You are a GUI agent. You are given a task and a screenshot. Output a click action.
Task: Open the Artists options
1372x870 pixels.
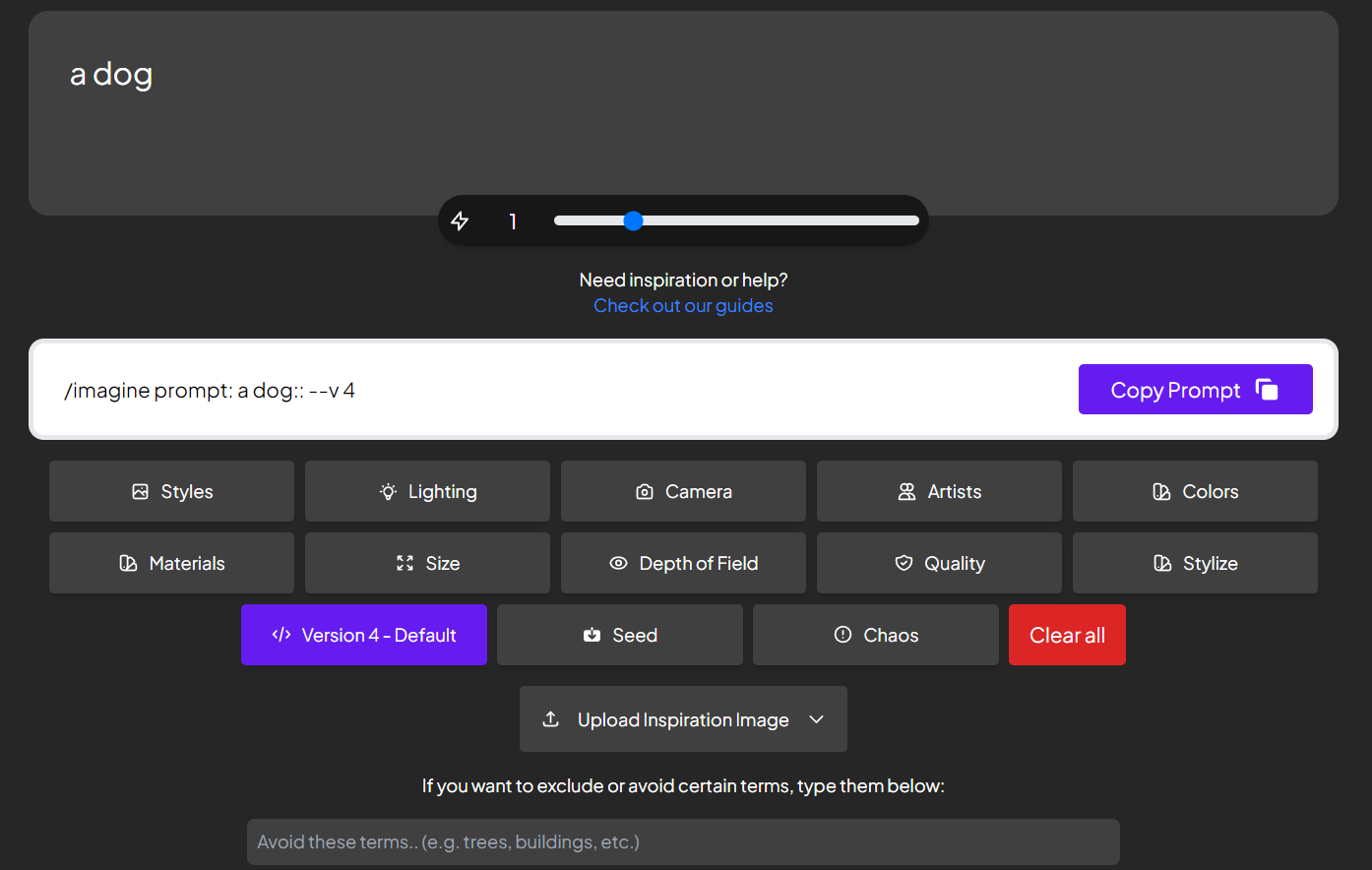coord(939,491)
